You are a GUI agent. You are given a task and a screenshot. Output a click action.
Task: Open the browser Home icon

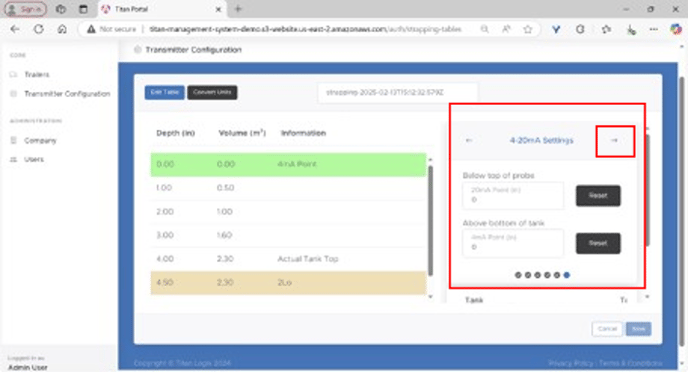tap(62, 29)
